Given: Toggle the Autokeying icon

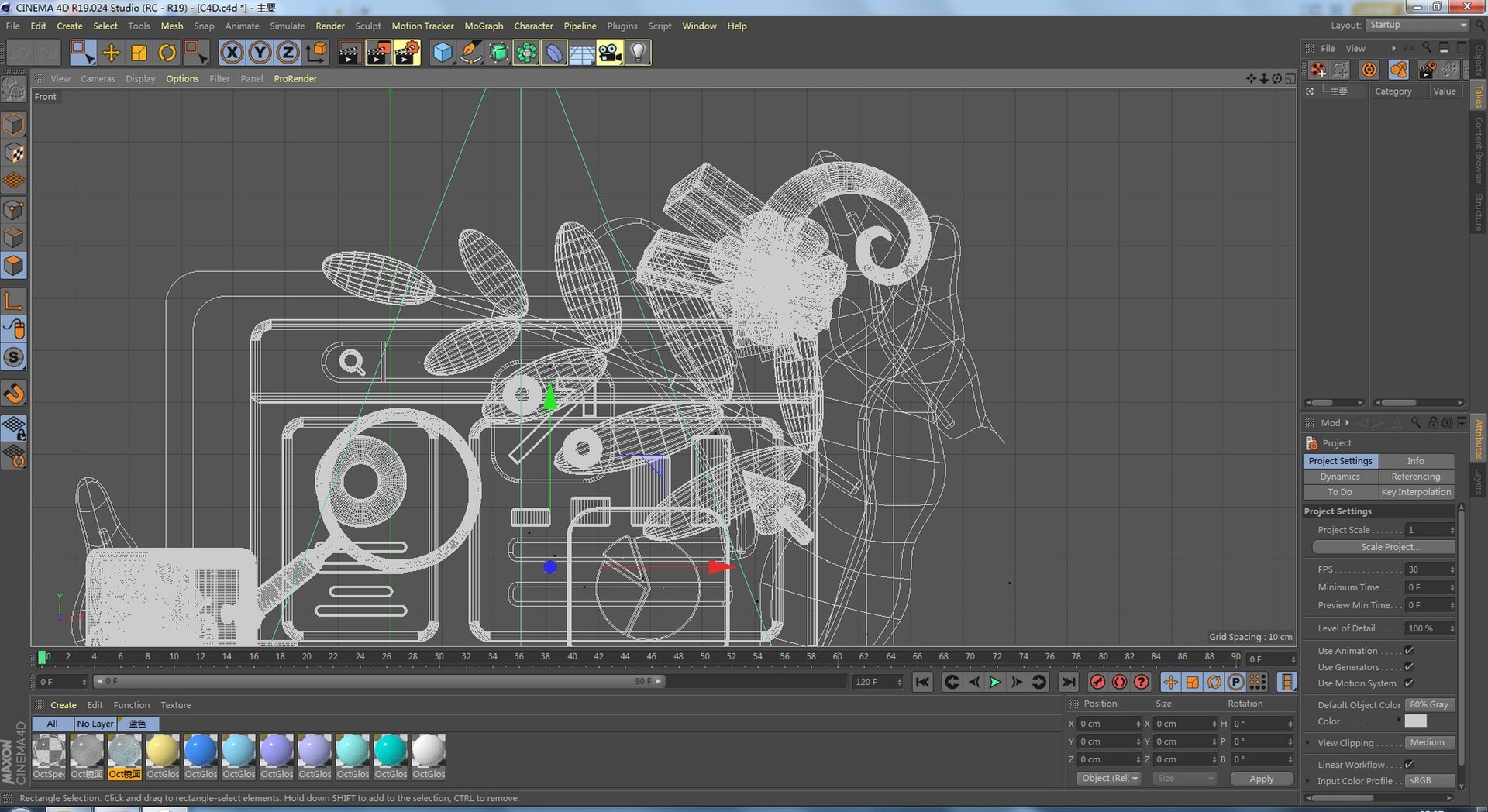Looking at the screenshot, I should (x=1119, y=682).
